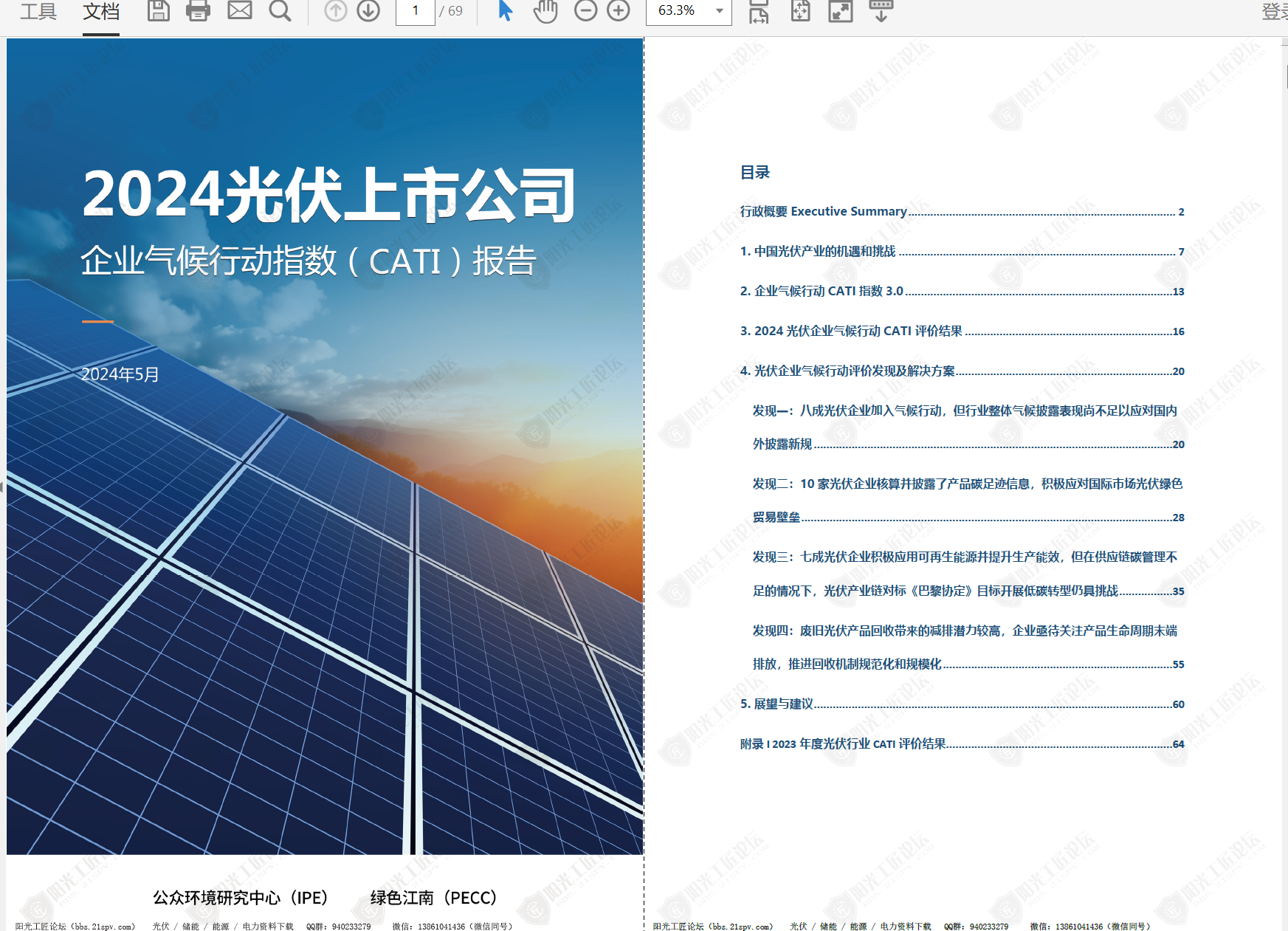
Task: Open TOC entry 行政概要 Executive Summary
Action: pyautogui.click(x=962, y=211)
